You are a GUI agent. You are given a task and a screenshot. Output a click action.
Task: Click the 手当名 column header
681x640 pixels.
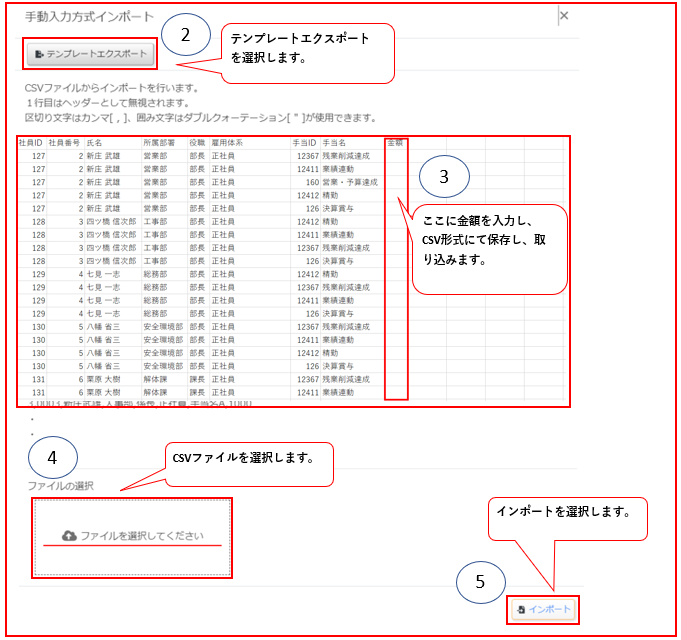coord(334,143)
